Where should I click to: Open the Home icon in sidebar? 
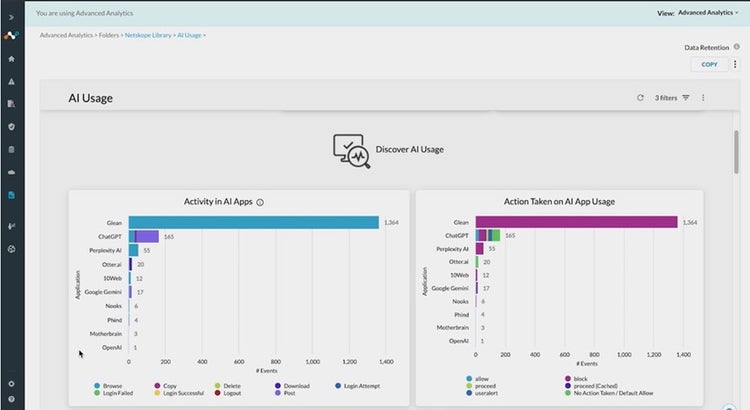11,59
